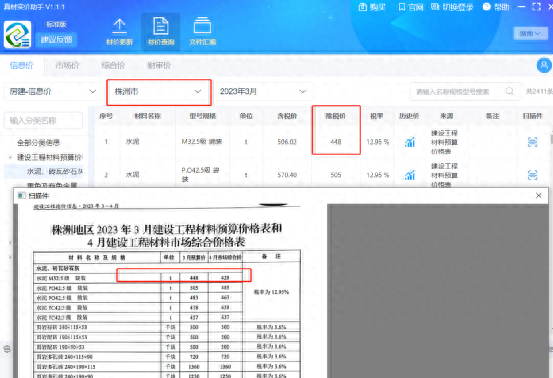Switch to 综合价 tab

pyautogui.click(x=113, y=65)
